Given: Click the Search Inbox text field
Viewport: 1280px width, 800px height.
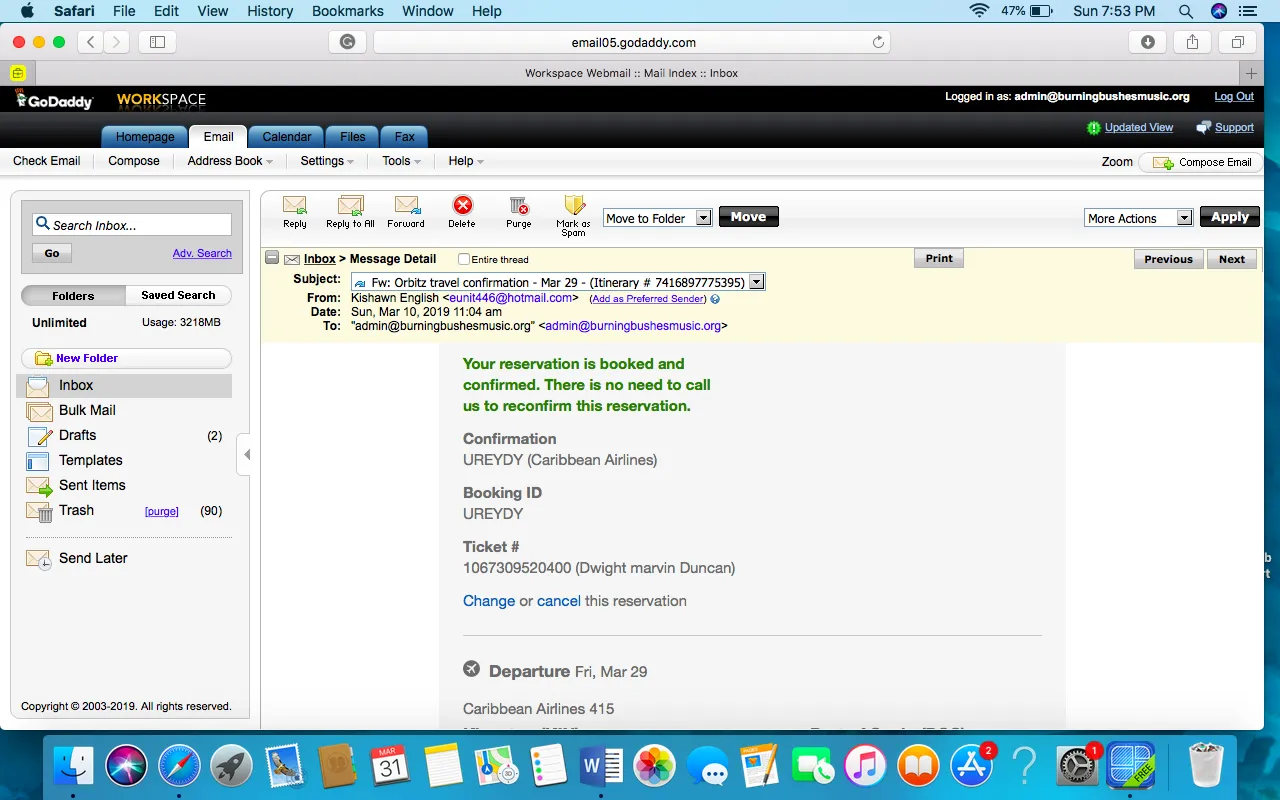Looking at the screenshot, I should coord(132,225).
